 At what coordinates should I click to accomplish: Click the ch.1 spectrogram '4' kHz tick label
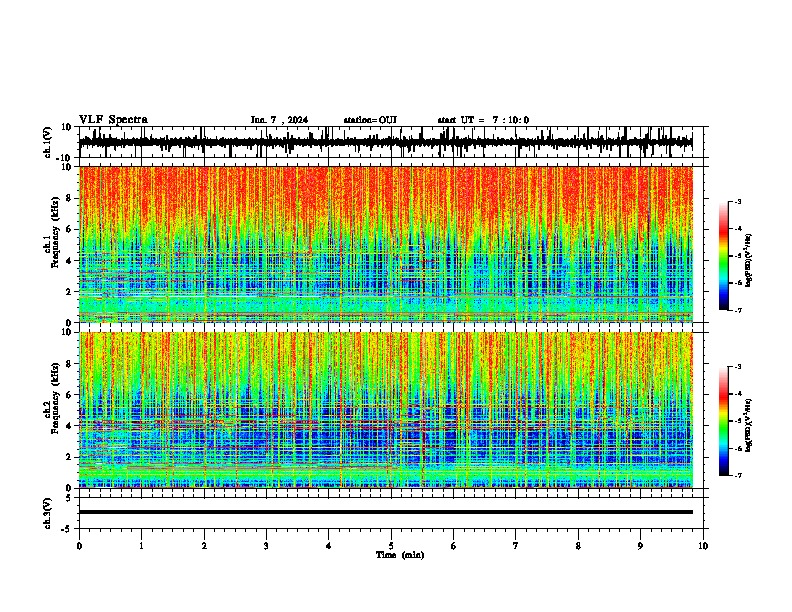click(x=69, y=261)
